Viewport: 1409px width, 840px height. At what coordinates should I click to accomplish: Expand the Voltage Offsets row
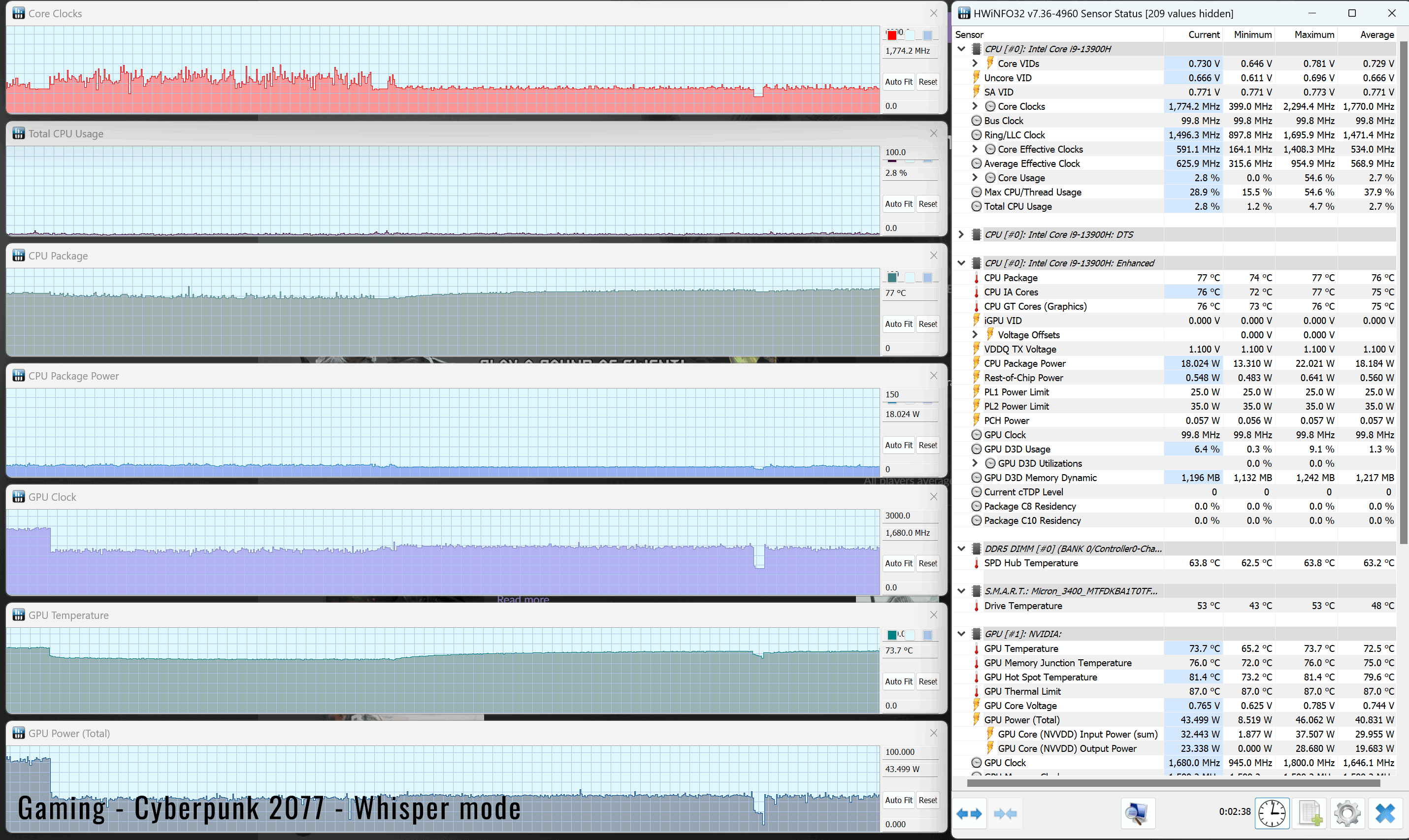click(975, 334)
